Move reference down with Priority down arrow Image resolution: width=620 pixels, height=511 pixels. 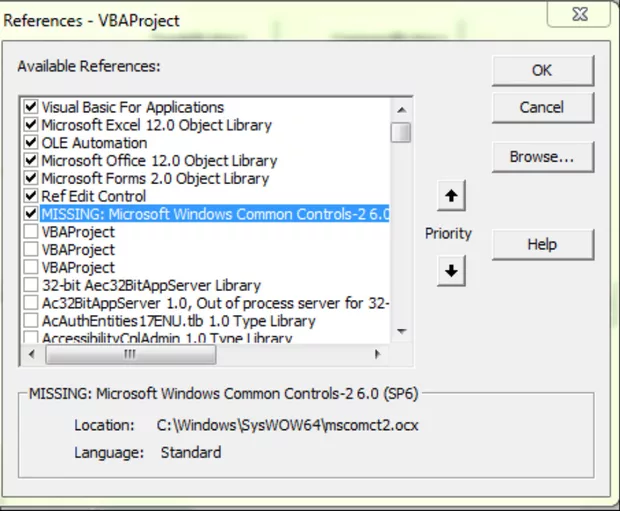point(452,270)
